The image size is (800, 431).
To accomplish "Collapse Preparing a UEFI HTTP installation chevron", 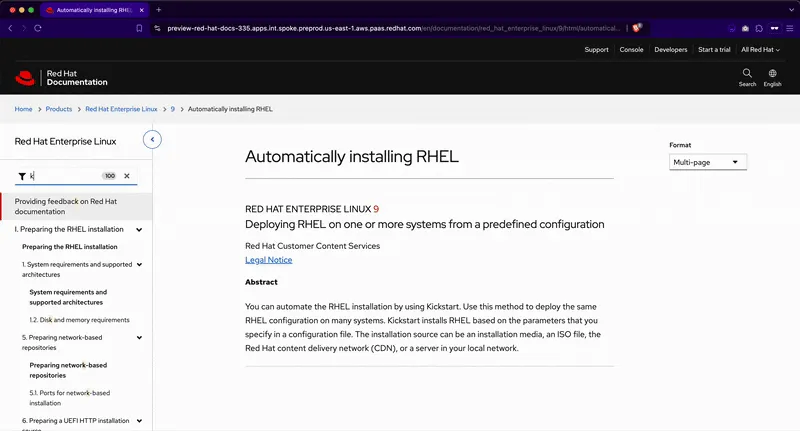I will pyautogui.click(x=139, y=421).
